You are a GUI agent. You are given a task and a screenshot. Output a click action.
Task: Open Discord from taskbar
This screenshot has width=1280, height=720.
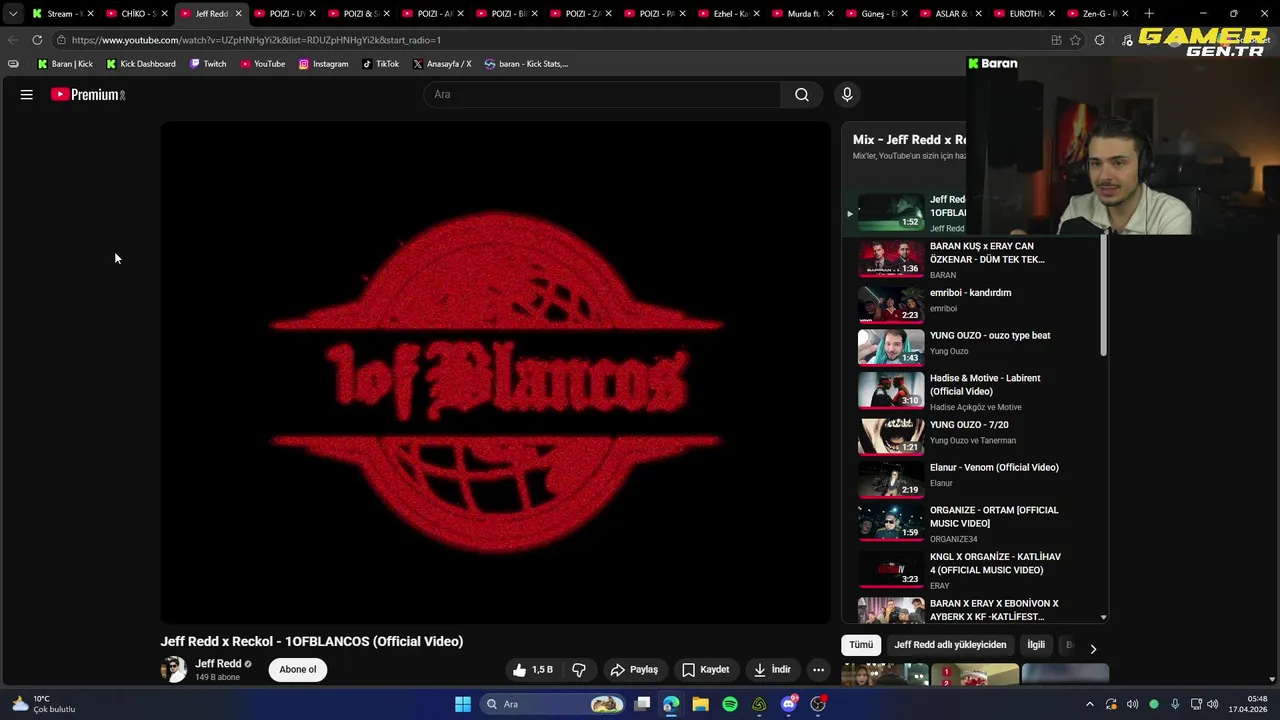[x=789, y=704]
